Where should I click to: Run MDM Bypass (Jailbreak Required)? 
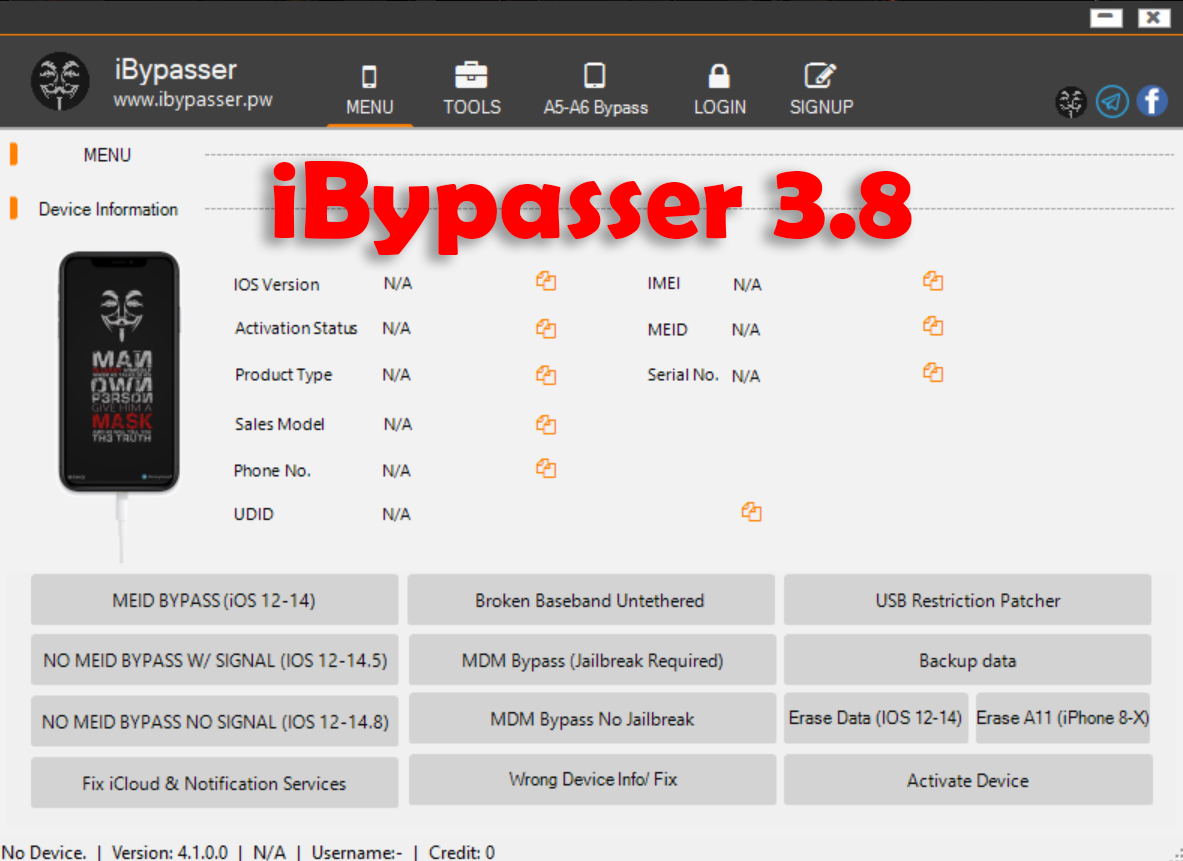point(592,660)
